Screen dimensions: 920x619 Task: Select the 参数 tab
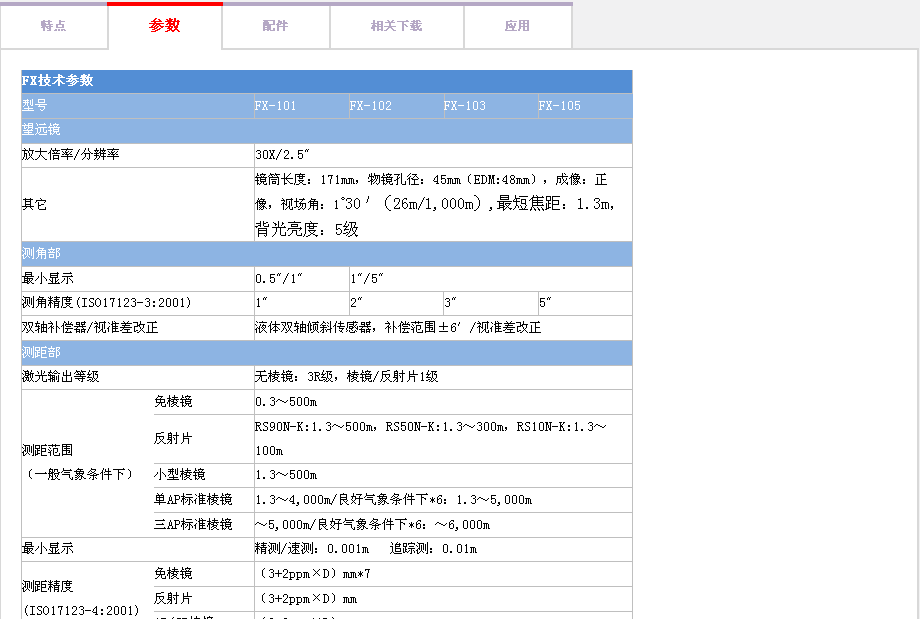pyautogui.click(x=165, y=26)
